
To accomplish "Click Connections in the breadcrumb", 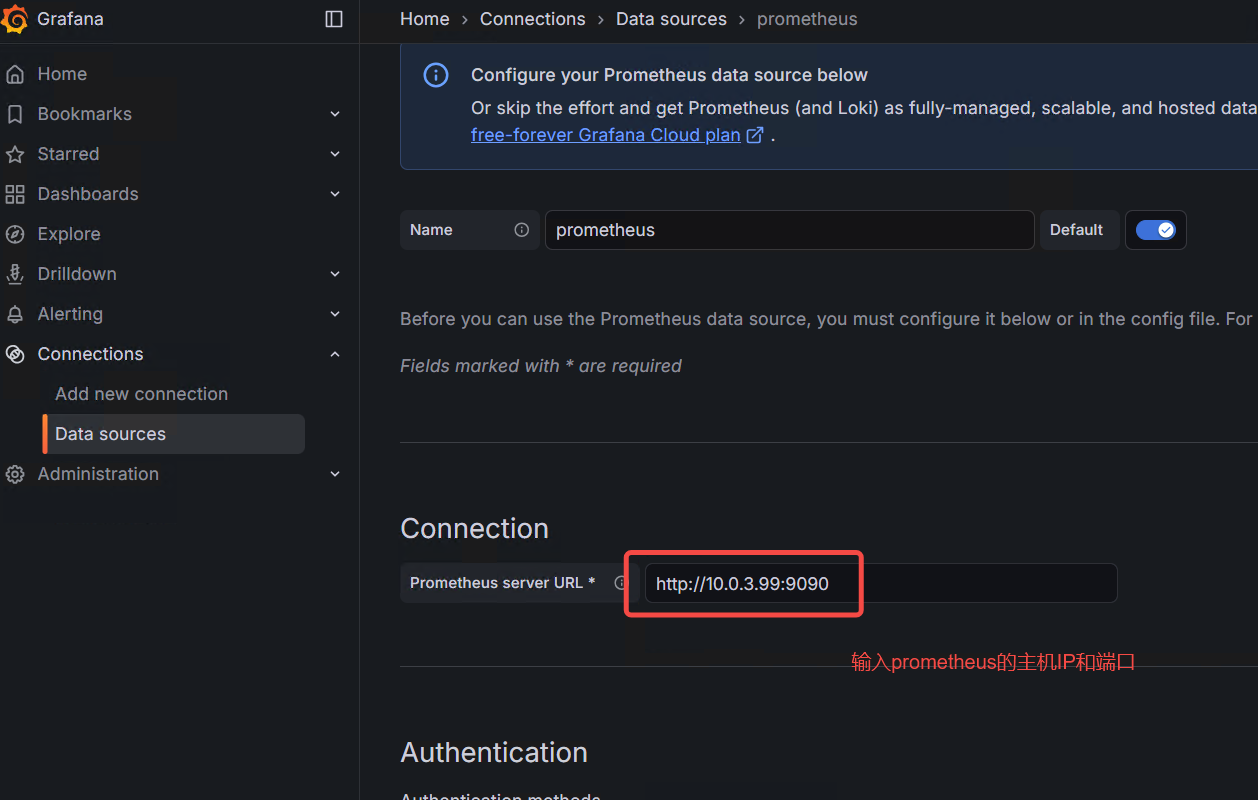I will (533, 19).
